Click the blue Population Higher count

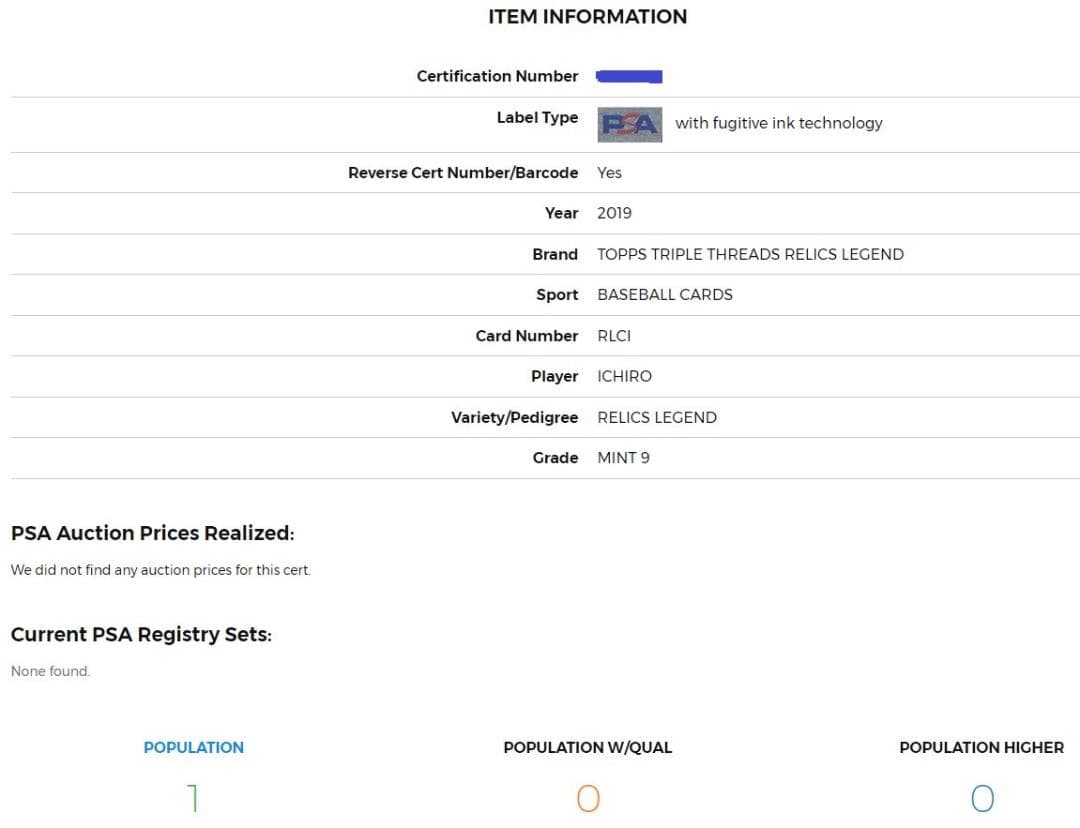(x=982, y=798)
